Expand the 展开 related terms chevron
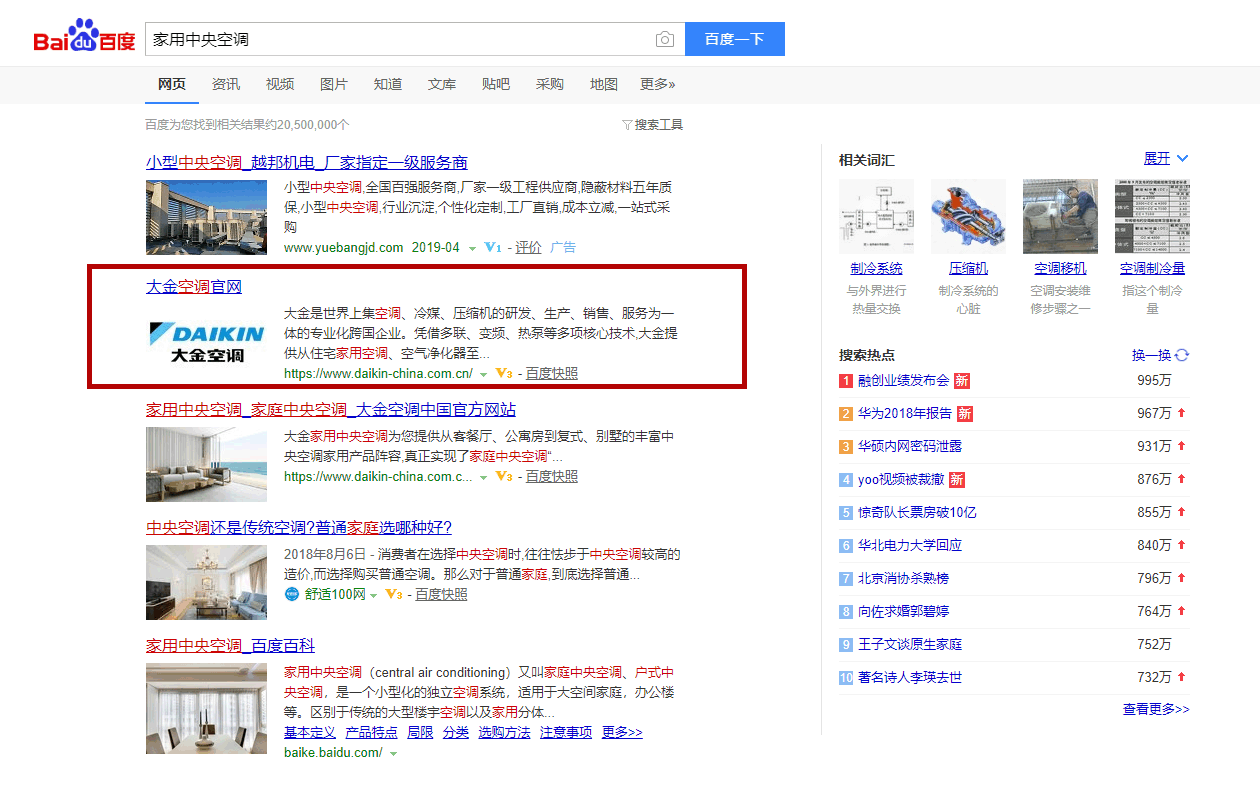Screen dimensions: 1260x794 pyautogui.click(x=1182, y=159)
